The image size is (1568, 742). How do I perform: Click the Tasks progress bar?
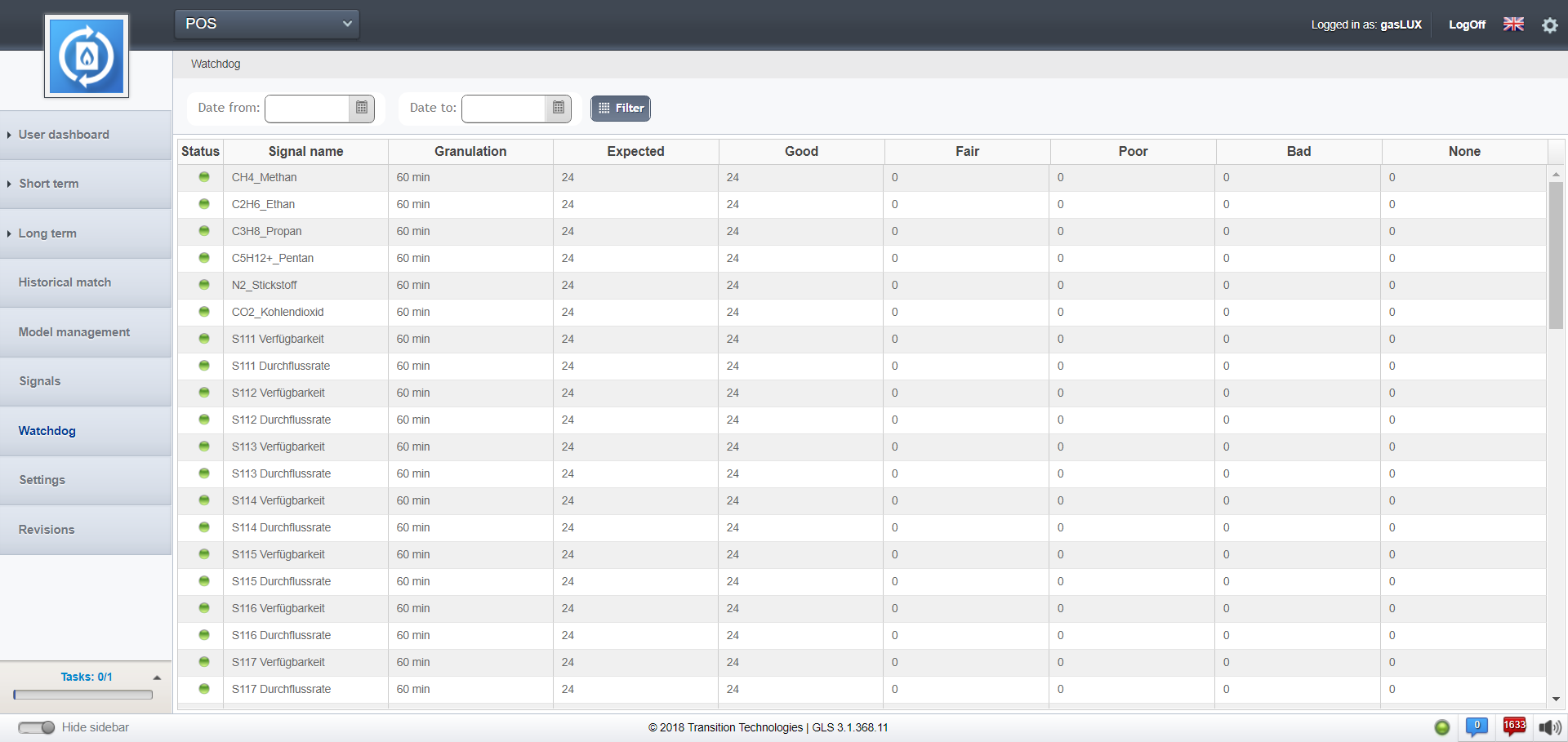(x=83, y=695)
